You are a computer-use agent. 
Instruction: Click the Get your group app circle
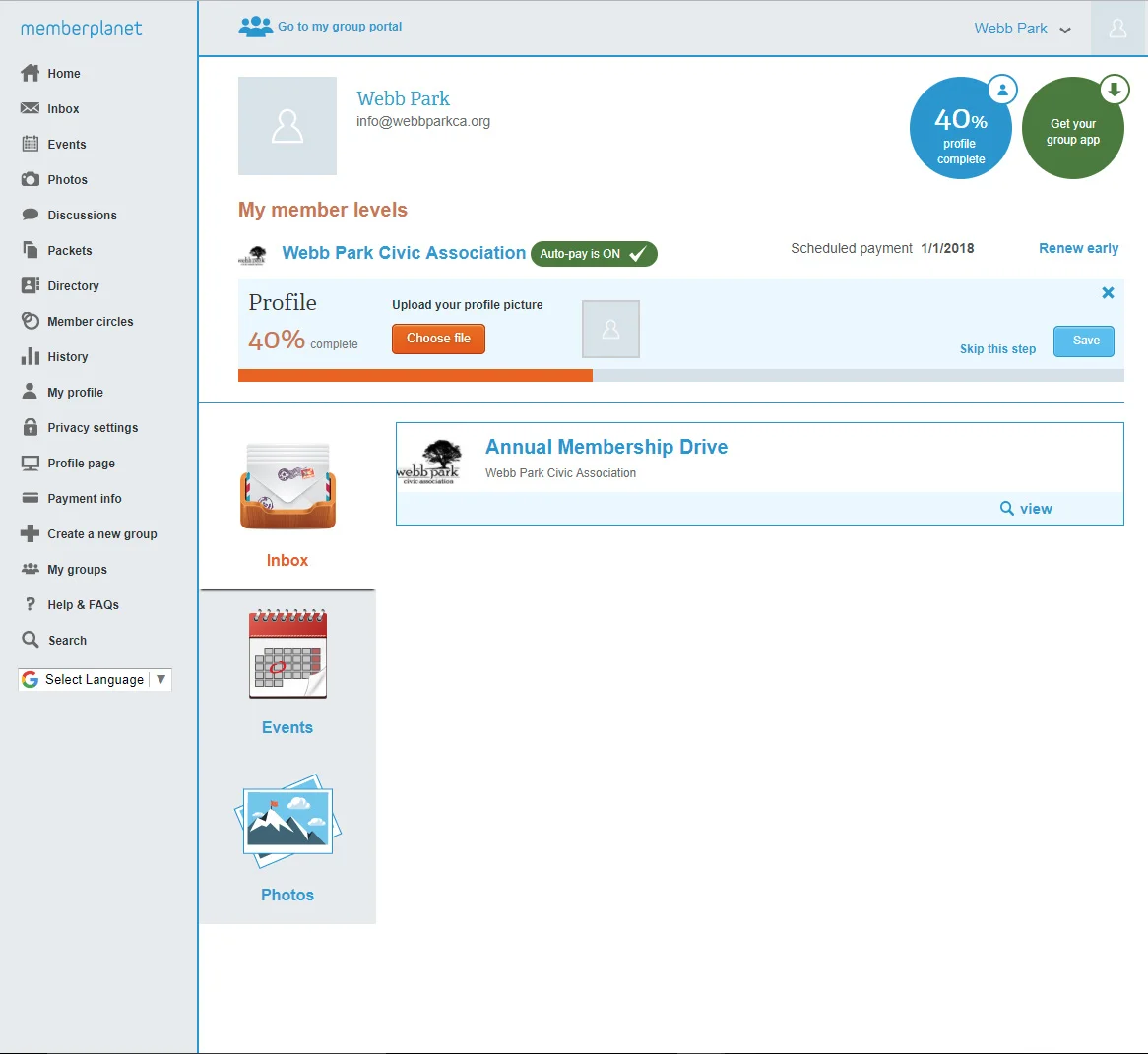[1072, 128]
